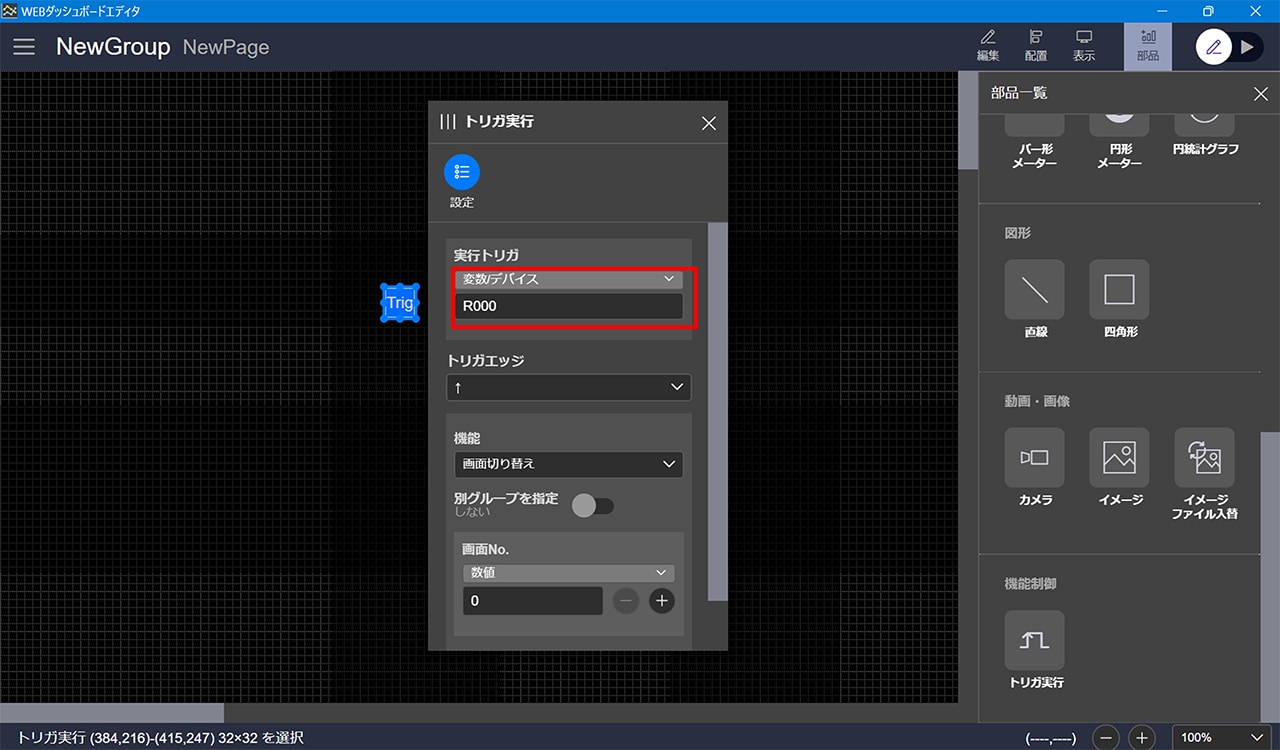
Task: Open the 配置 menu in toolbar
Action: click(1036, 46)
